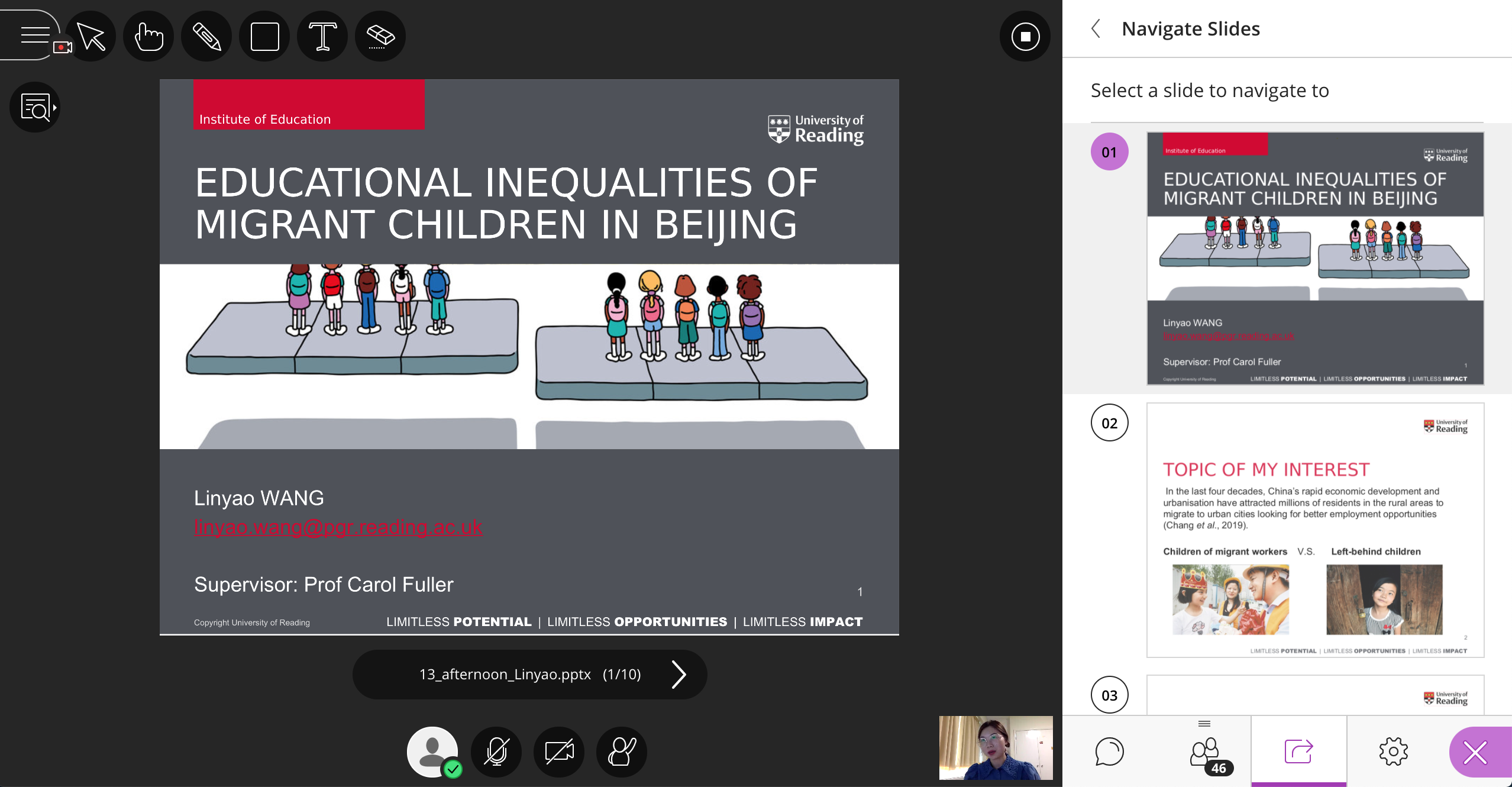Open the view controls zoom icon
1512x787 pixels.
[35, 108]
